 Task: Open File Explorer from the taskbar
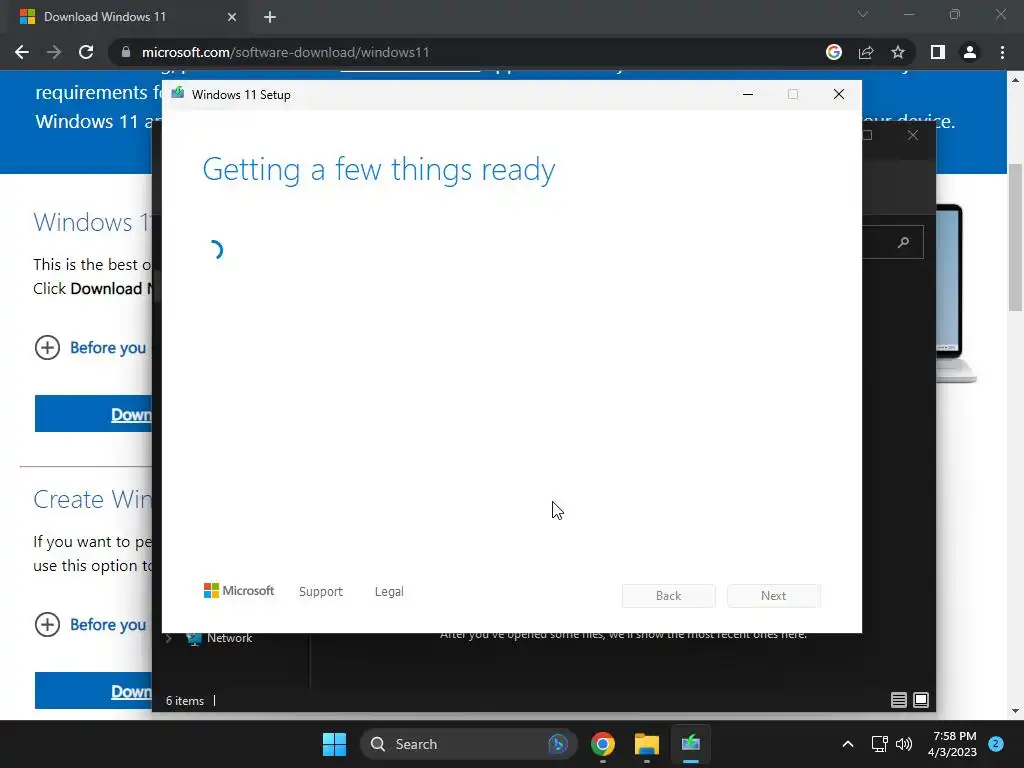pyautogui.click(x=647, y=744)
